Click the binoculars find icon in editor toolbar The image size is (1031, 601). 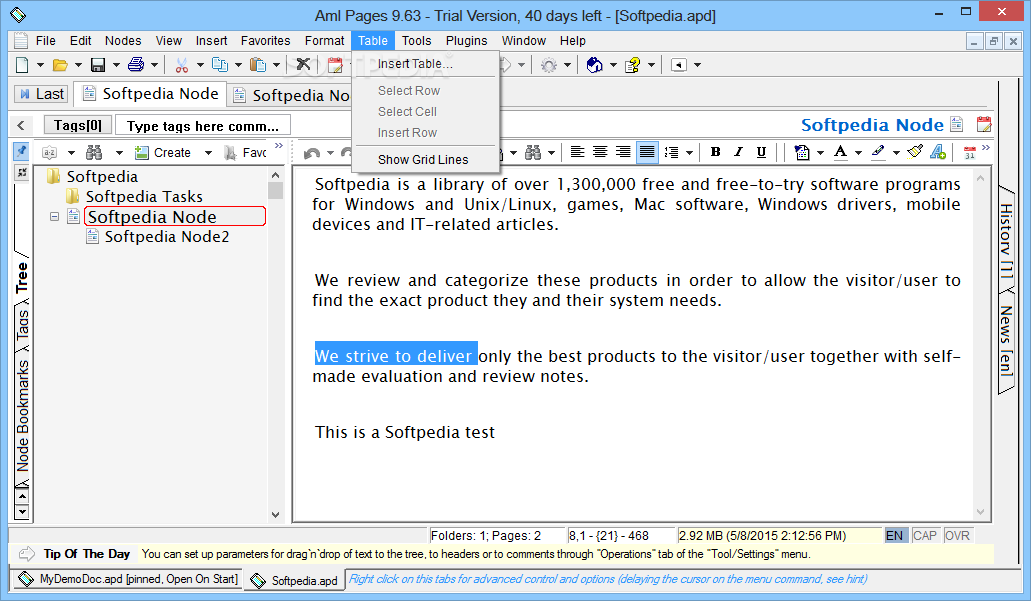(x=533, y=153)
